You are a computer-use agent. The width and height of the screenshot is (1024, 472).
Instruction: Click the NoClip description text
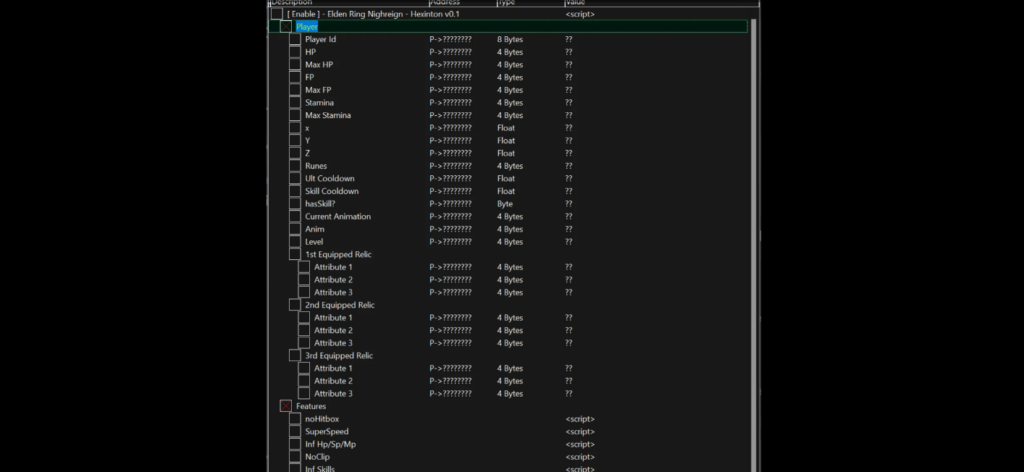click(x=317, y=457)
